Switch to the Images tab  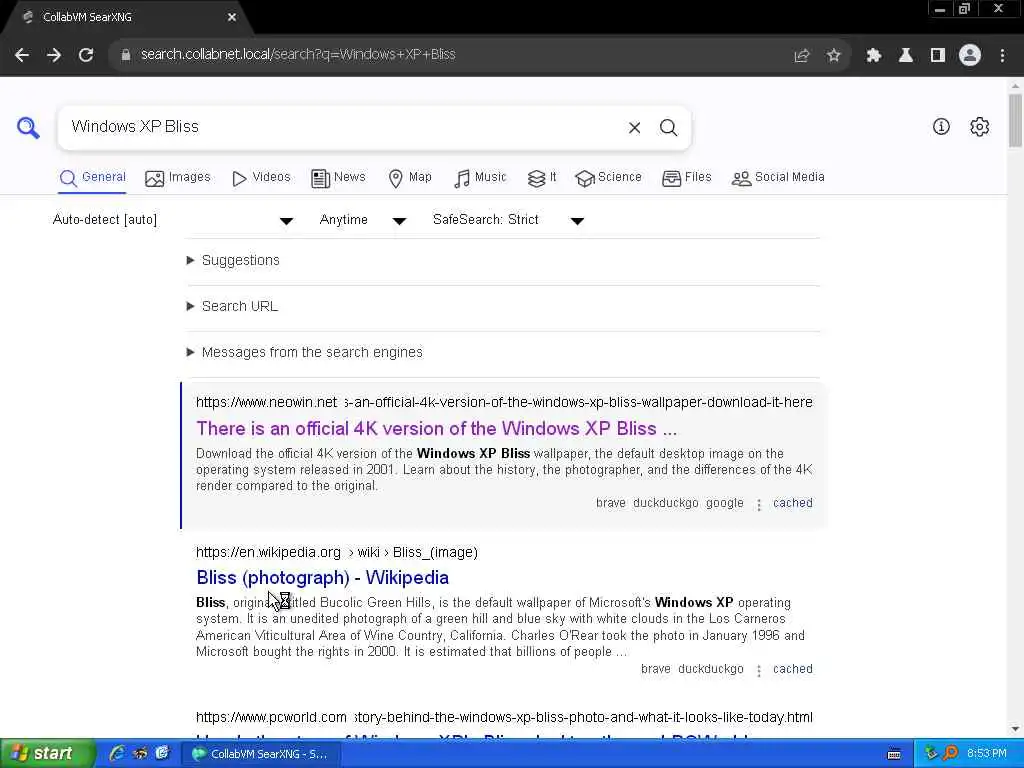pyautogui.click(x=178, y=178)
